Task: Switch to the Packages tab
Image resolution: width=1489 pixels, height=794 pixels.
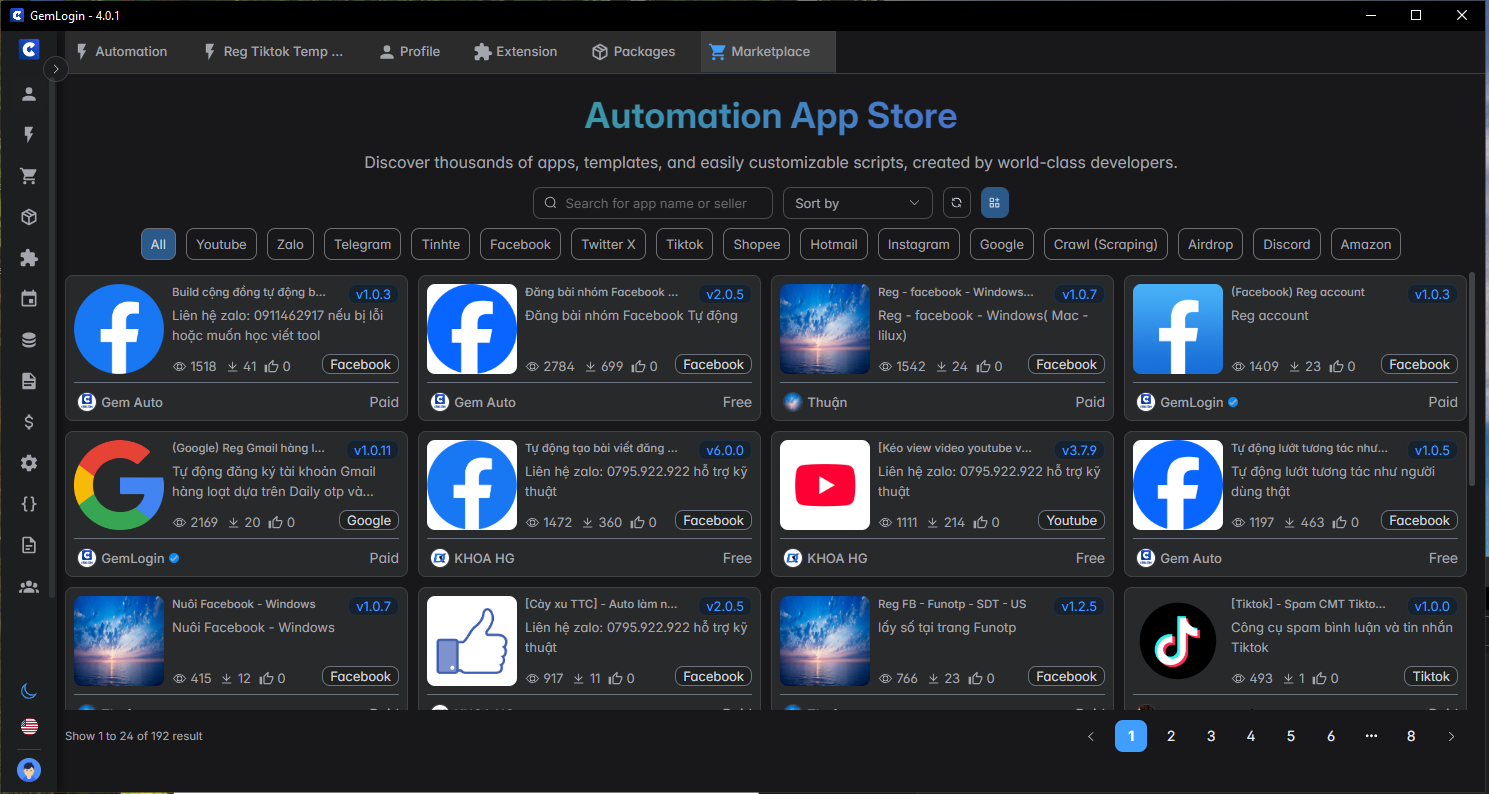Action: 633,52
